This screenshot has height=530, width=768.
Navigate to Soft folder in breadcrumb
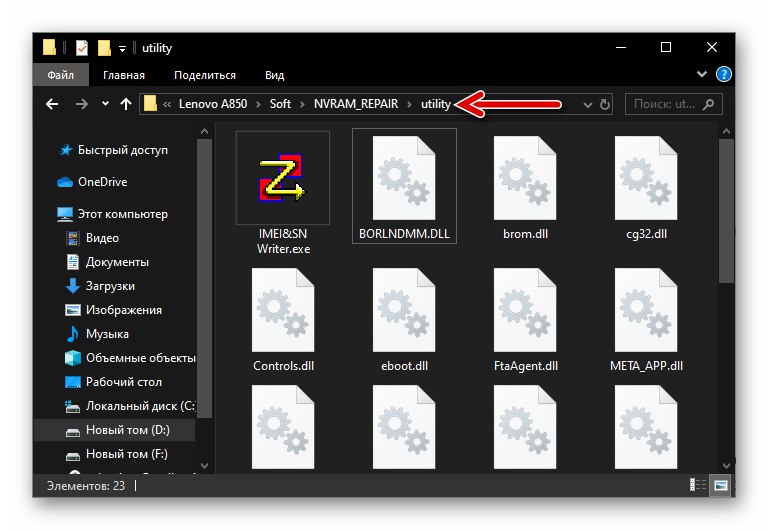280,104
